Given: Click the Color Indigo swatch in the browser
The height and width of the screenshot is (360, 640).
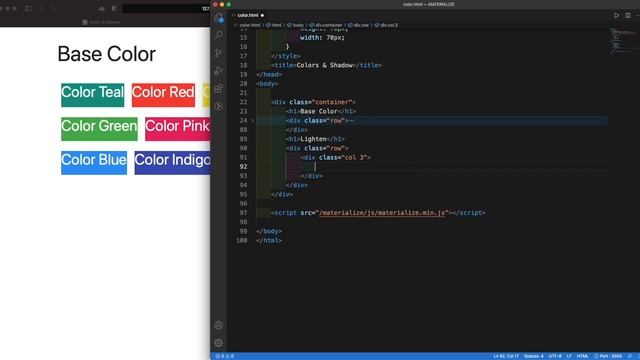Looking at the screenshot, I should coord(173,163).
